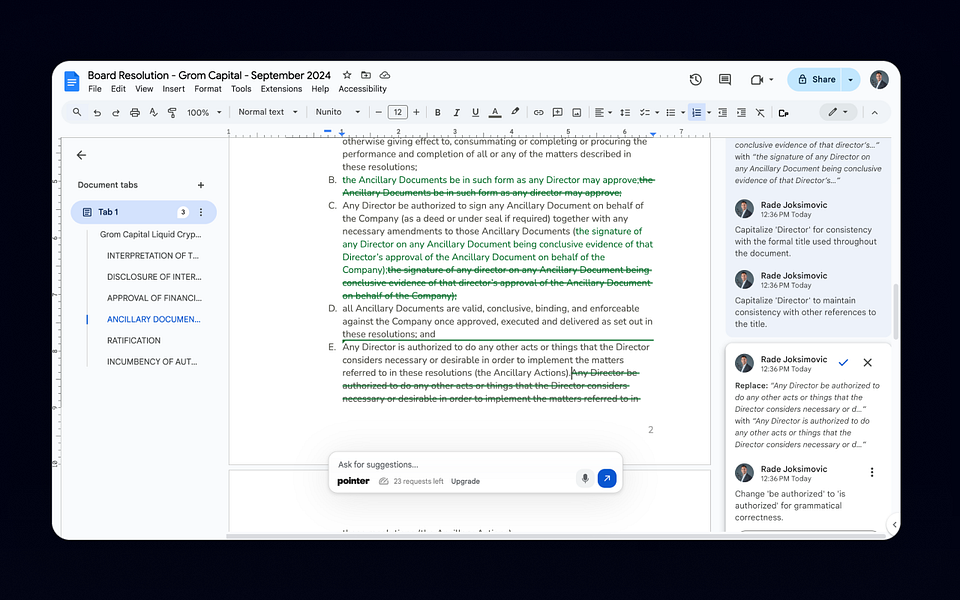Click the Upgrade link in the Pointer bar

(465, 480)
